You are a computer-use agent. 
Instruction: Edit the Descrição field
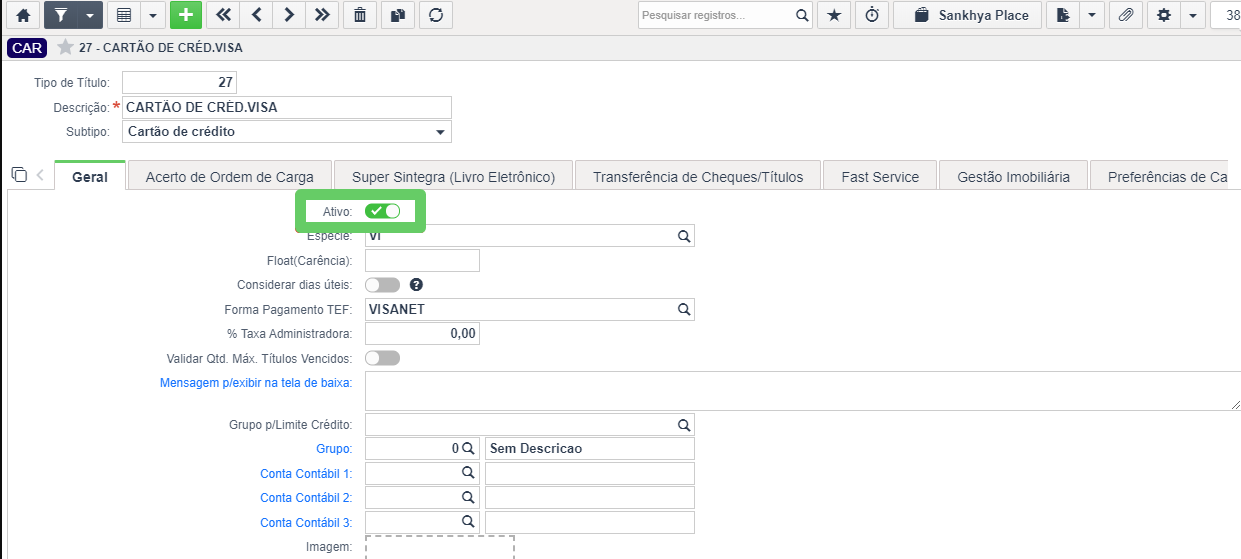[x=287, y=107]
